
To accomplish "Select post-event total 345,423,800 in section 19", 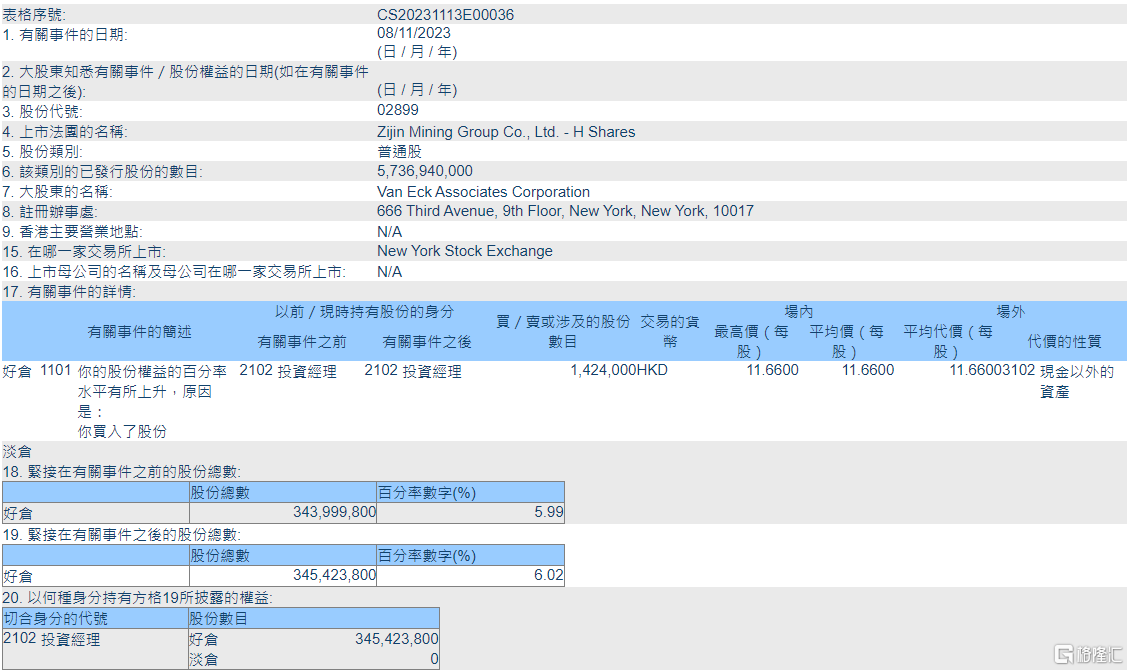I will [334, 575].
